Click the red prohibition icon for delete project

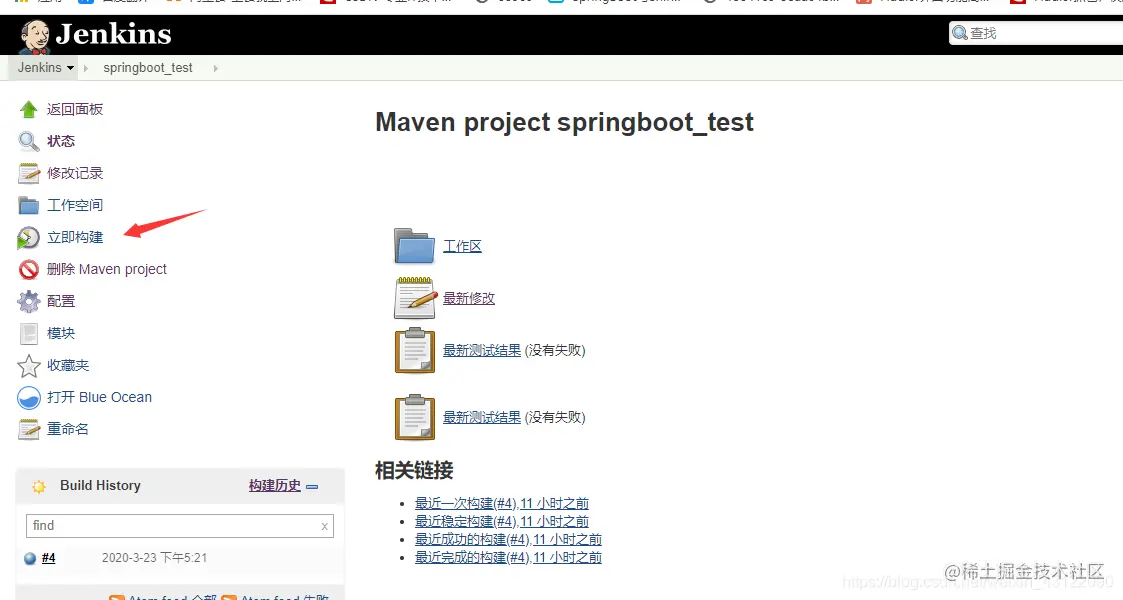(x=29, y=269)
